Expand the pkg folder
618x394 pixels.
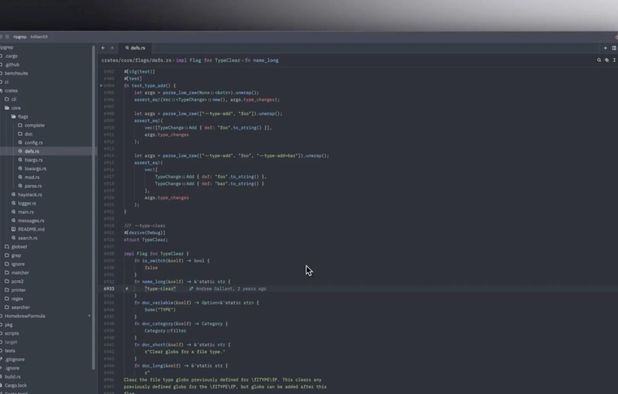pyautogui.click(x=9, y=325)
